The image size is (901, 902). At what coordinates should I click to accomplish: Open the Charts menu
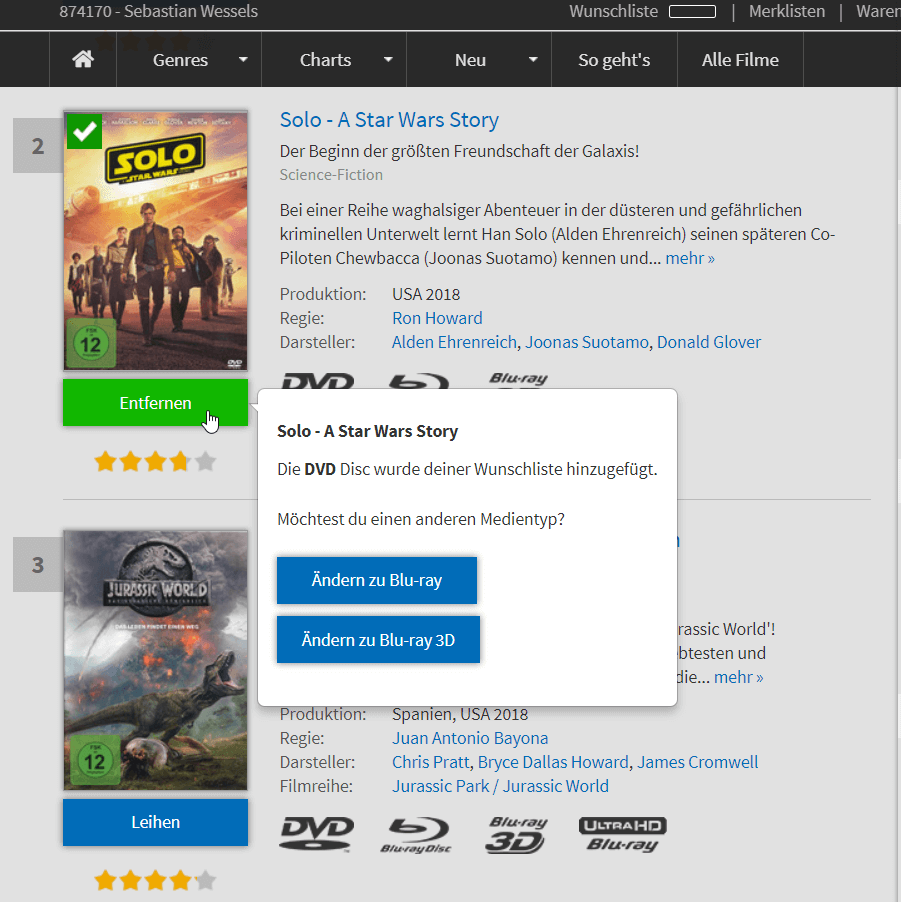[x=325, y=60]
